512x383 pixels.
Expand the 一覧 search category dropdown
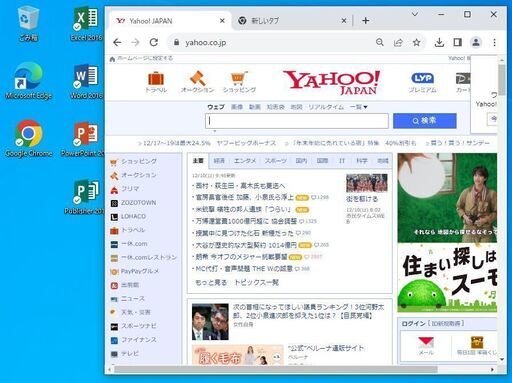pos(359,107)
